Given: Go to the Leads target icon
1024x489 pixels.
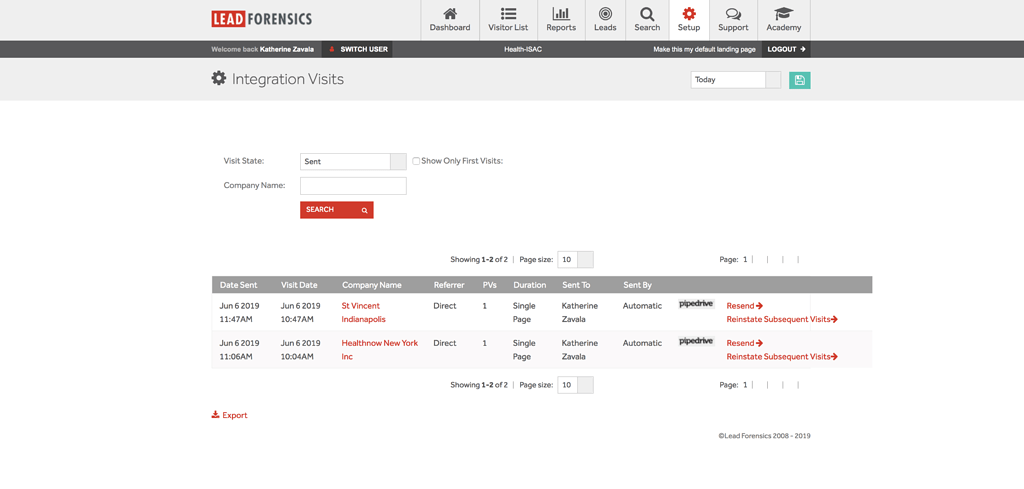Looking at the screenshot, I should point(605,14).
